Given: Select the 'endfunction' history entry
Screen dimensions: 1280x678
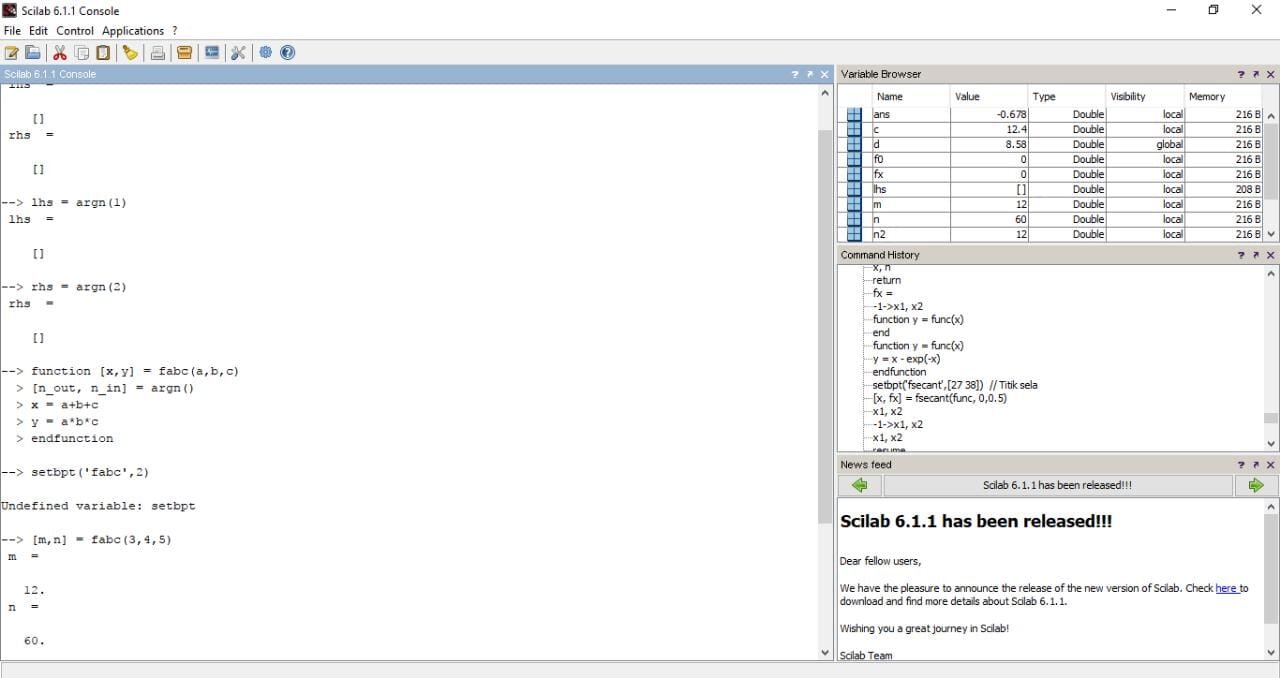Looking at the screenshot, I should [x=899, y=372].
